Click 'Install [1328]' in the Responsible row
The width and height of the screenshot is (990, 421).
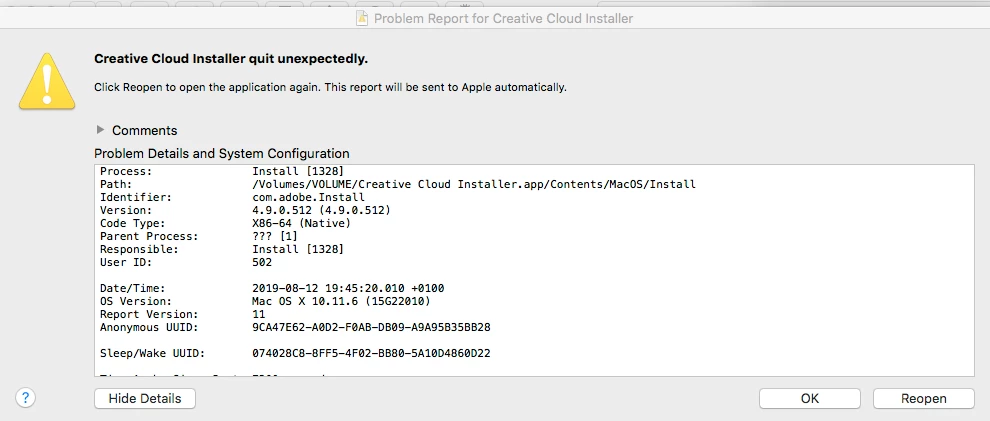(298, 249)
